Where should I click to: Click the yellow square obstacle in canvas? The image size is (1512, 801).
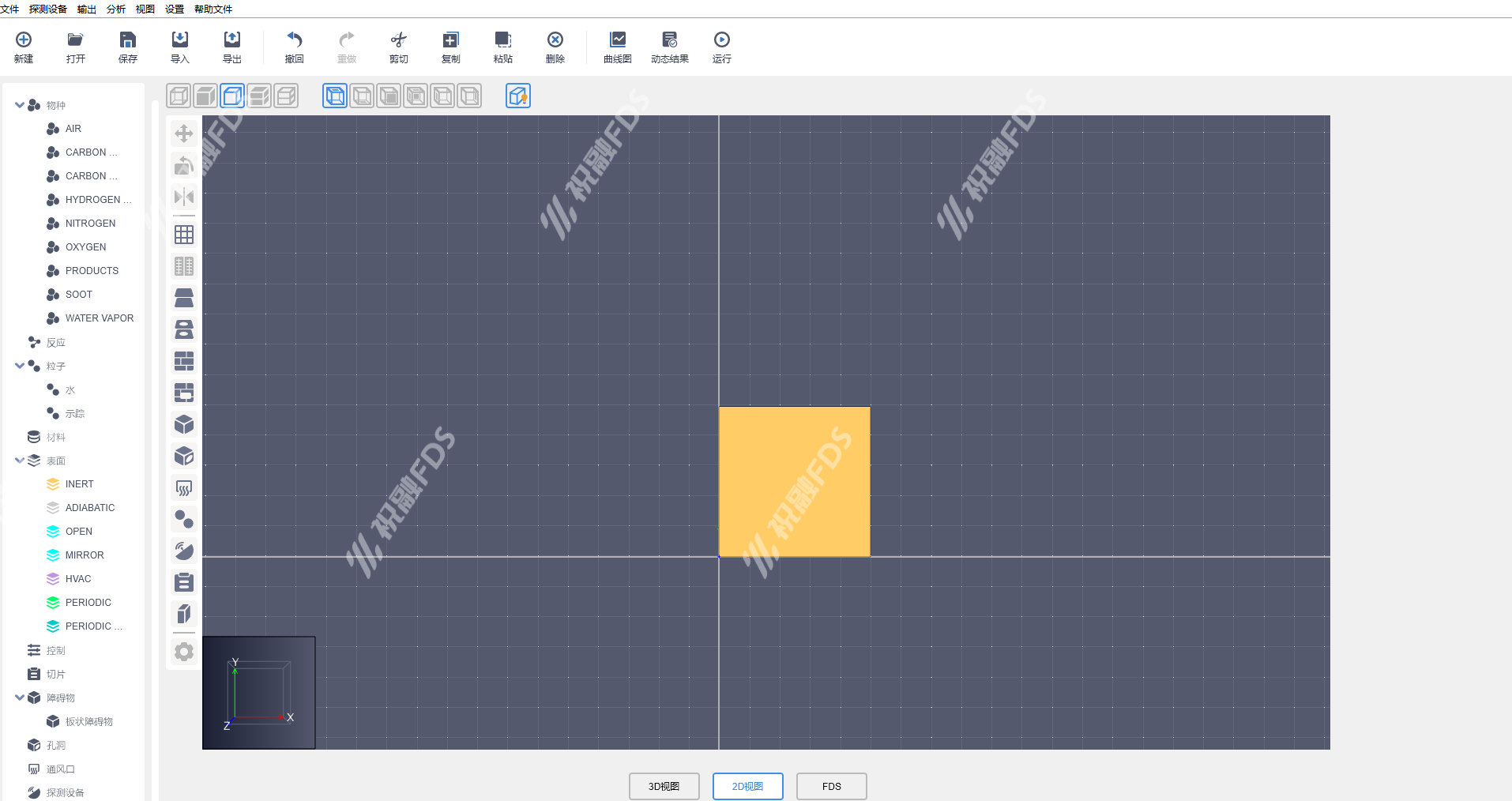(794, 481)
